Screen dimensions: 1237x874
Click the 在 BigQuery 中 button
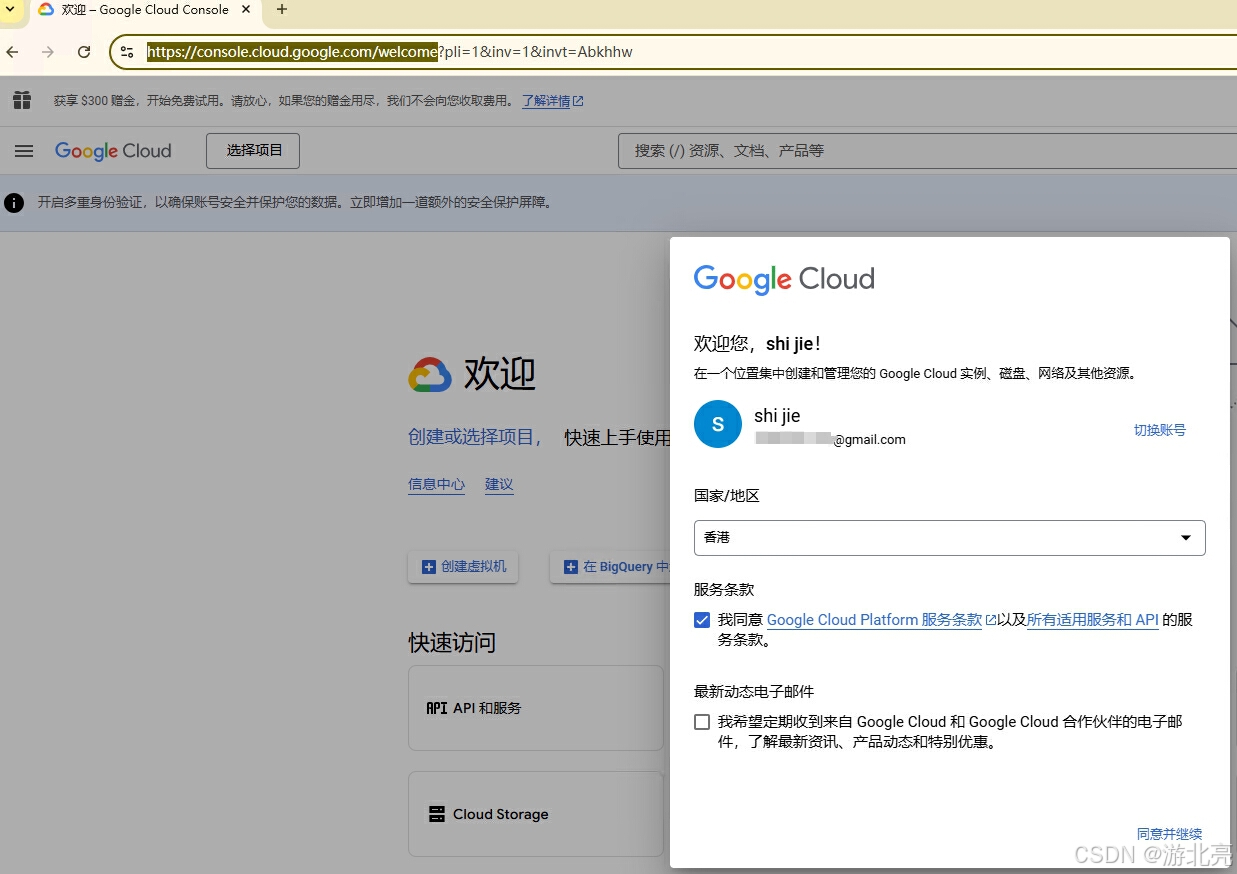tap(609, 567)
